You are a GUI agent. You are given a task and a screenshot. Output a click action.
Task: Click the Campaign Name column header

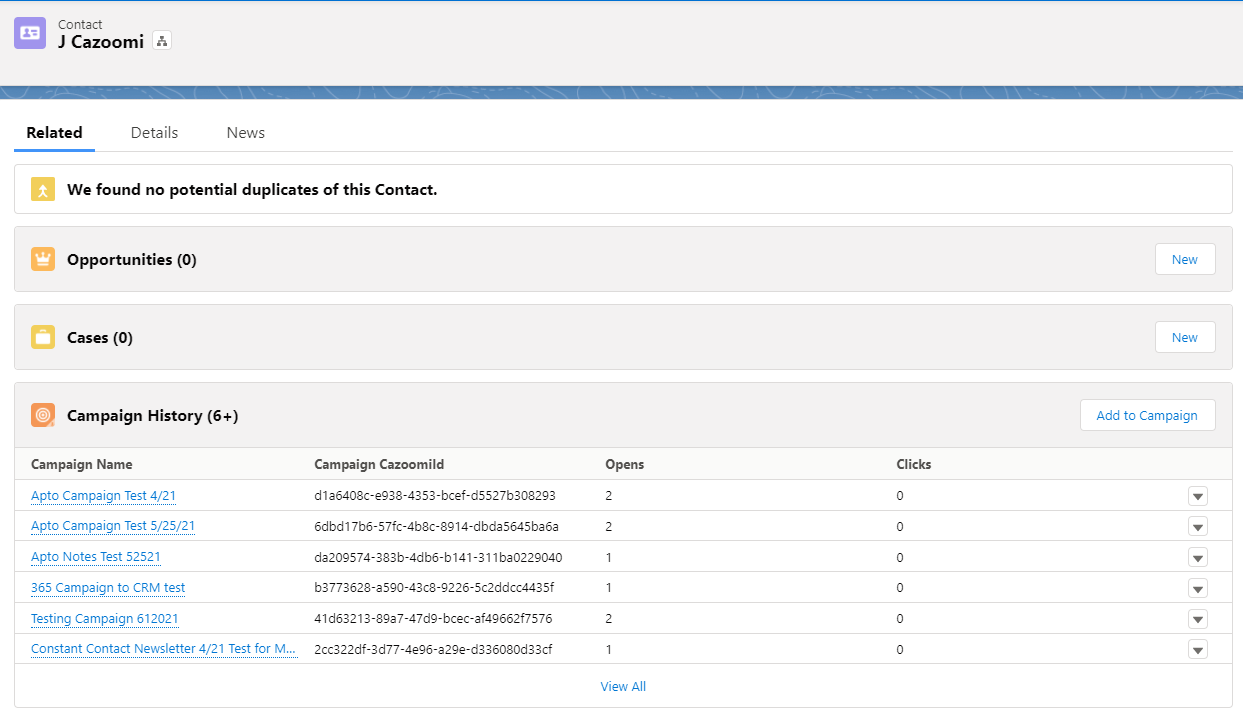click(82, 464)
